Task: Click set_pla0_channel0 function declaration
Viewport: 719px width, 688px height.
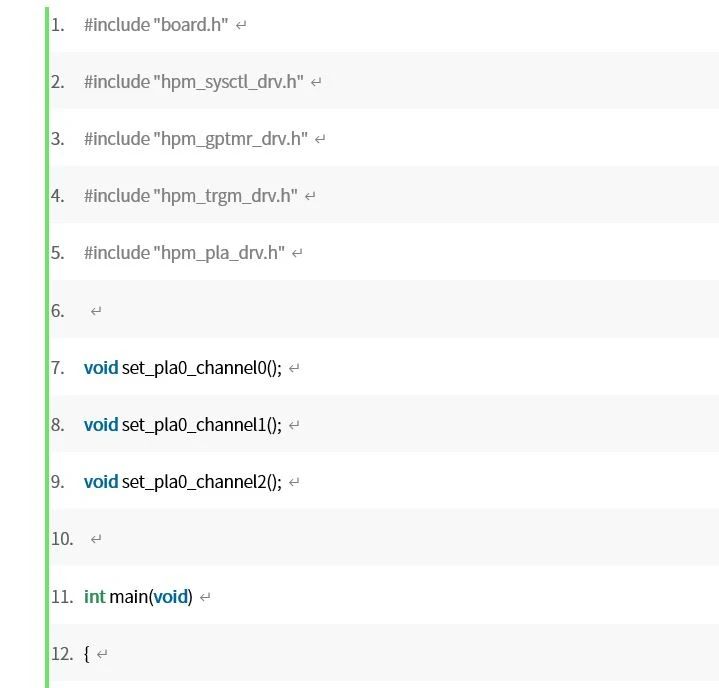Action: (202, 368)
